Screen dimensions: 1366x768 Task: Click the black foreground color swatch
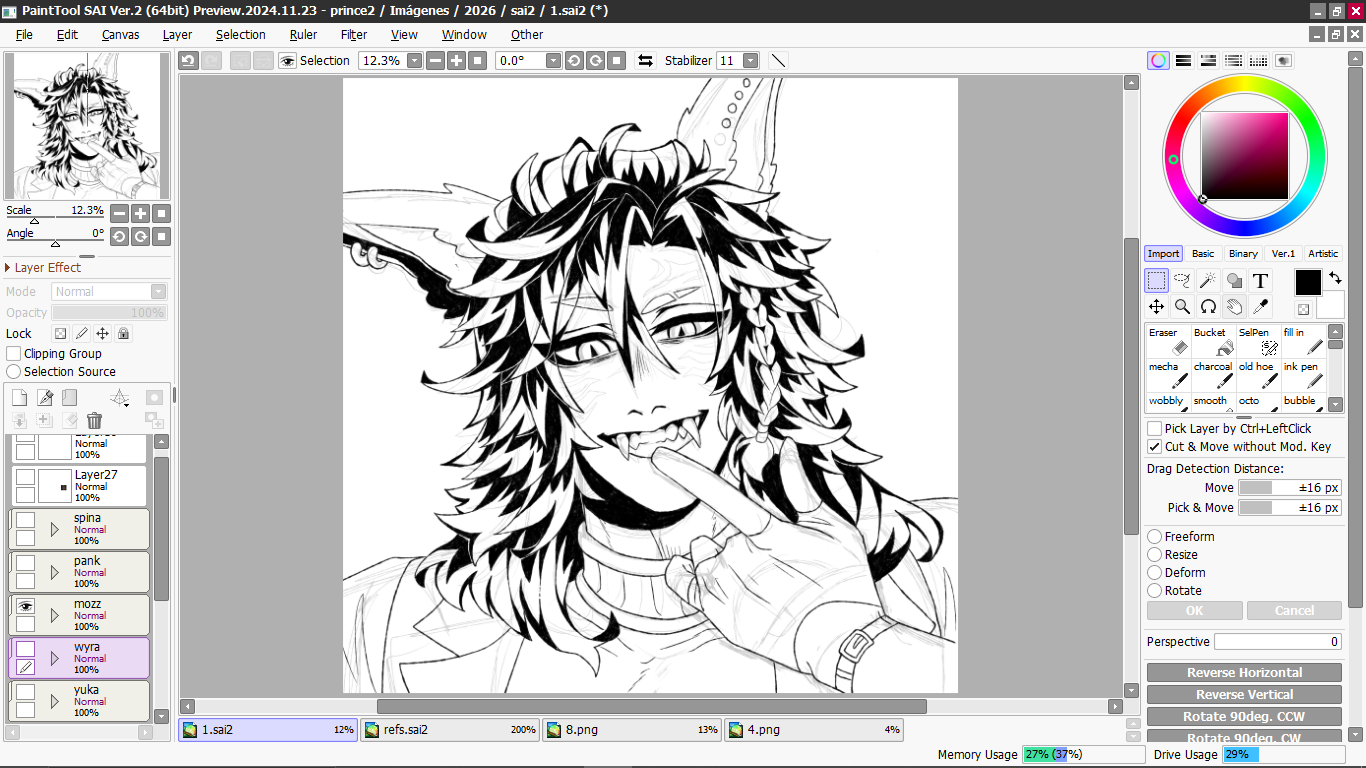[1308, 283]
